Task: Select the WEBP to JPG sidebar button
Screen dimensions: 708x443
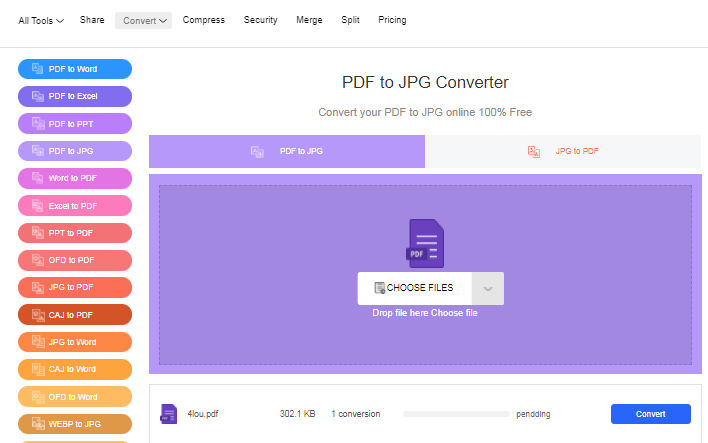Action: (75, 424)
